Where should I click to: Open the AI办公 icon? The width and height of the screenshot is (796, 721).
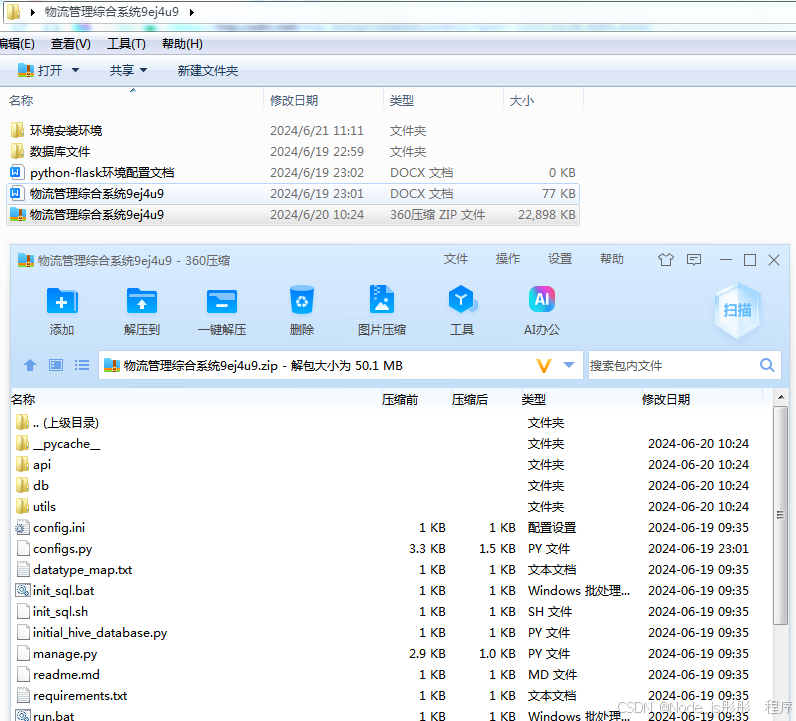tap(542, 299)
